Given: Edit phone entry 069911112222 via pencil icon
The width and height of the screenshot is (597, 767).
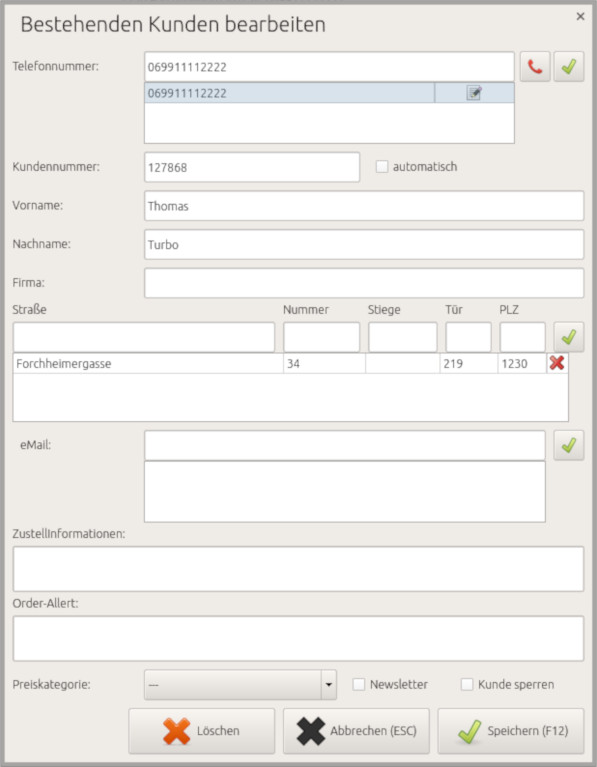Looking at the screenshot, I should 474,93.
